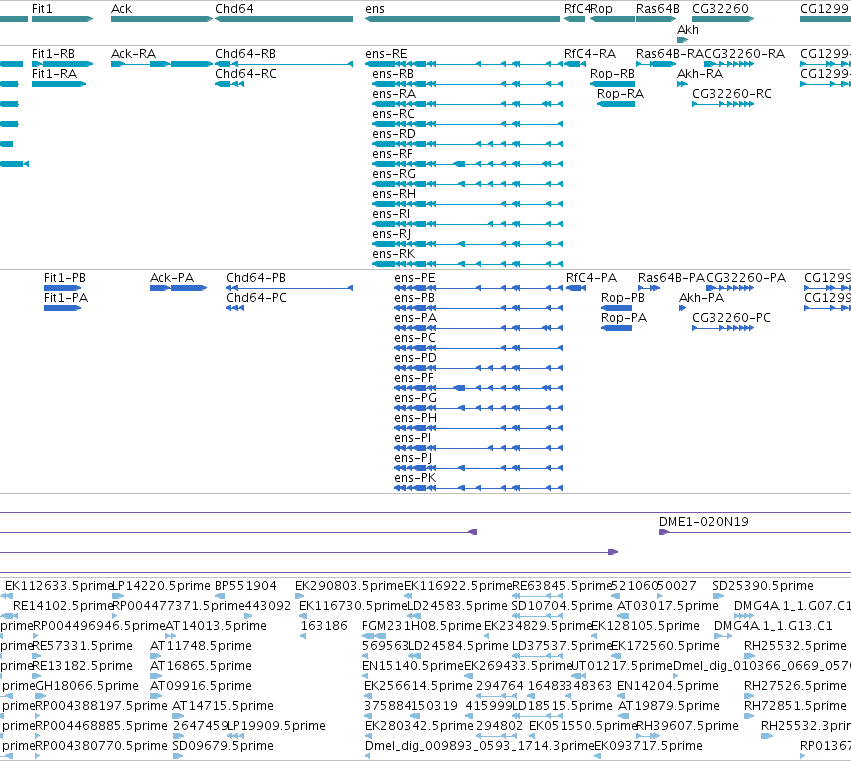Click the Rop-RB transcript label
851x761 pixels.
click(612, 74)
